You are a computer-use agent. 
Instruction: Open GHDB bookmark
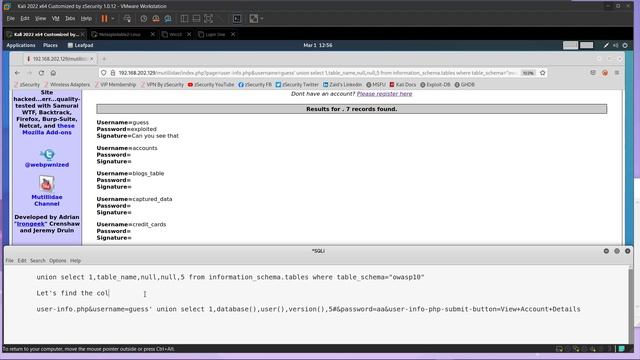(x=464, y=84)
